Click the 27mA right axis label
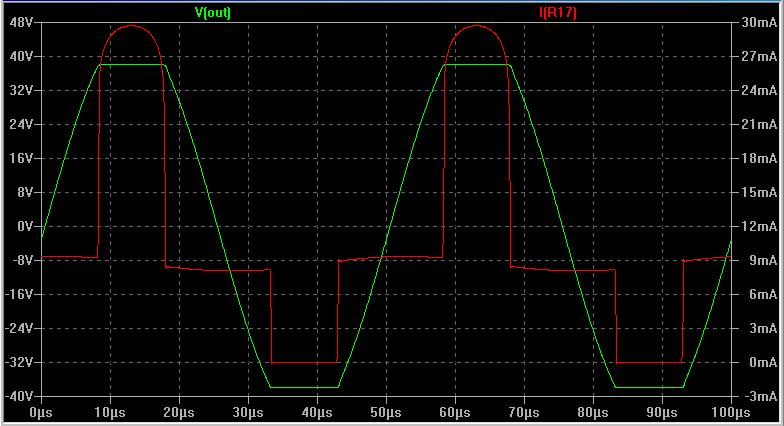 pos(759,56)
